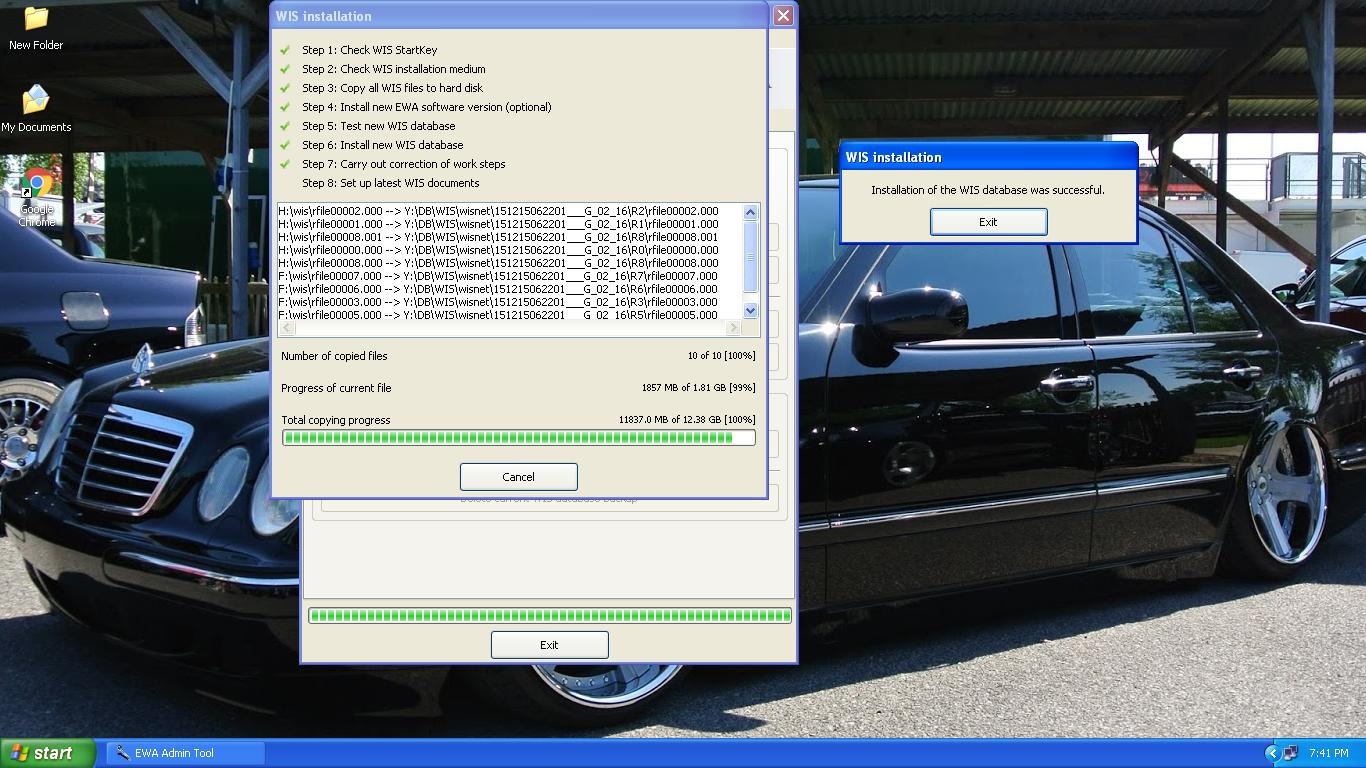Screen dimensions: 1366x768
Task: Click the total copying progress bar
Action: tap(518, 437)
